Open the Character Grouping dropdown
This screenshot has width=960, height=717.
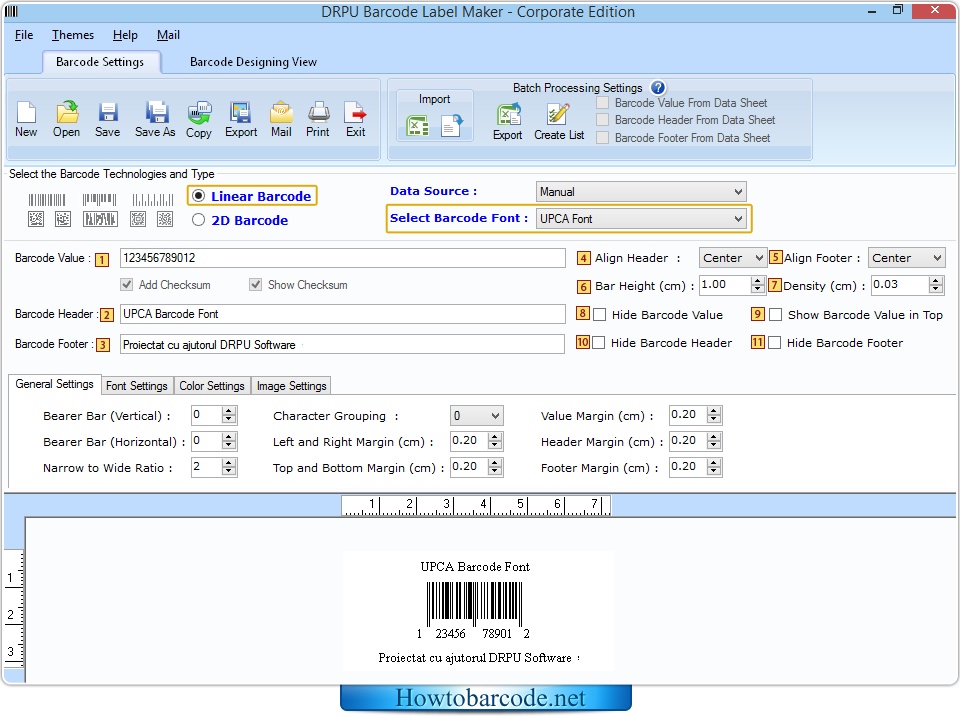coord(477,416)
